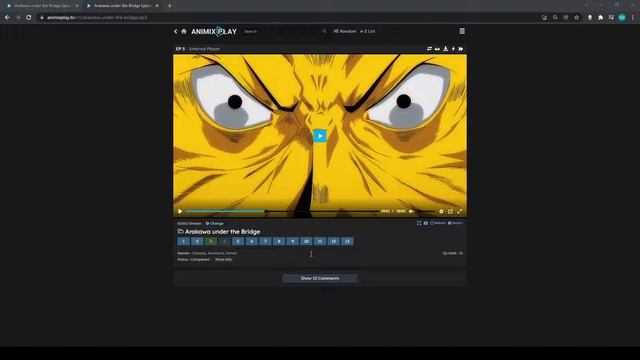Click the folder icon beside anime title

180,231
